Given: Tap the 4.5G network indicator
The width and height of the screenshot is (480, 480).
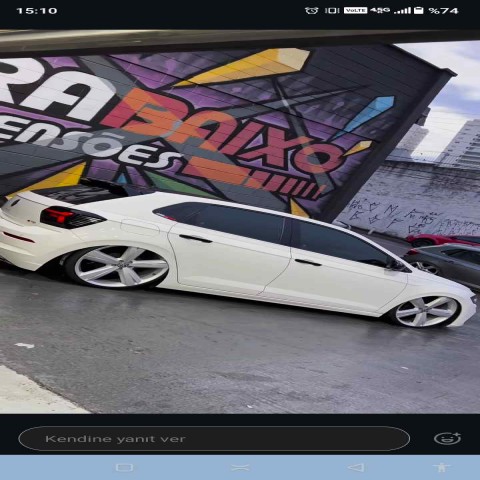Looking at the screenshot, I should tap(380, 10).
